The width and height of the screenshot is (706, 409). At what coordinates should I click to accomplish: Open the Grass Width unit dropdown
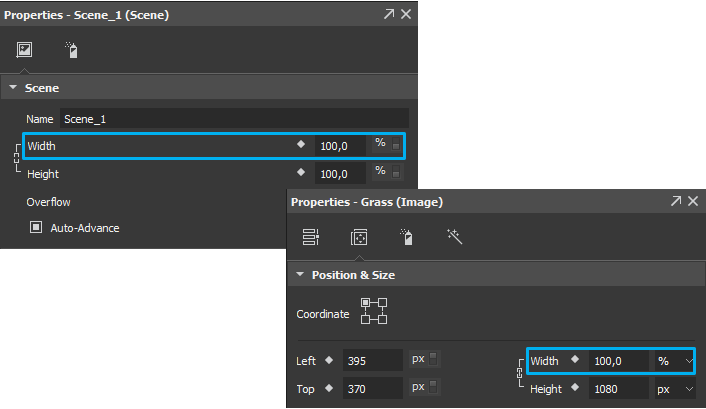point(674,361)
